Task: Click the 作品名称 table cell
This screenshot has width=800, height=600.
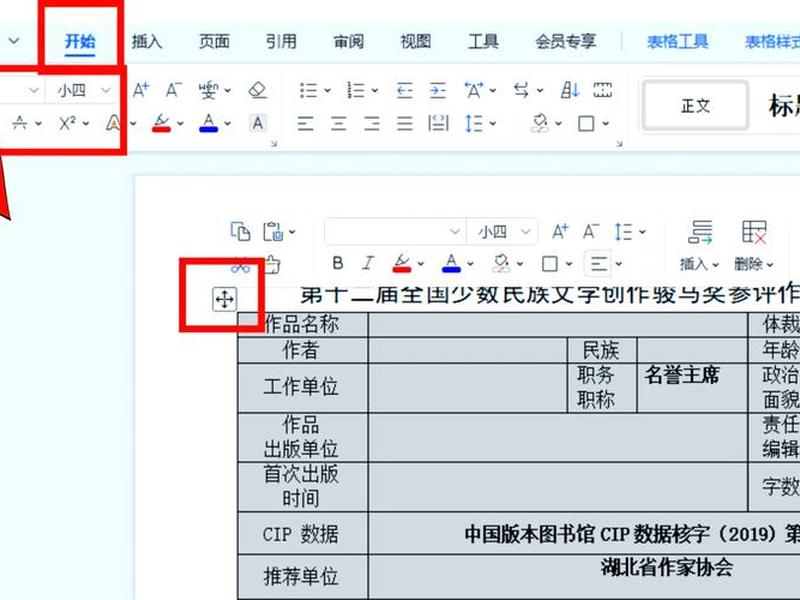Action: [x=303, y=324]
